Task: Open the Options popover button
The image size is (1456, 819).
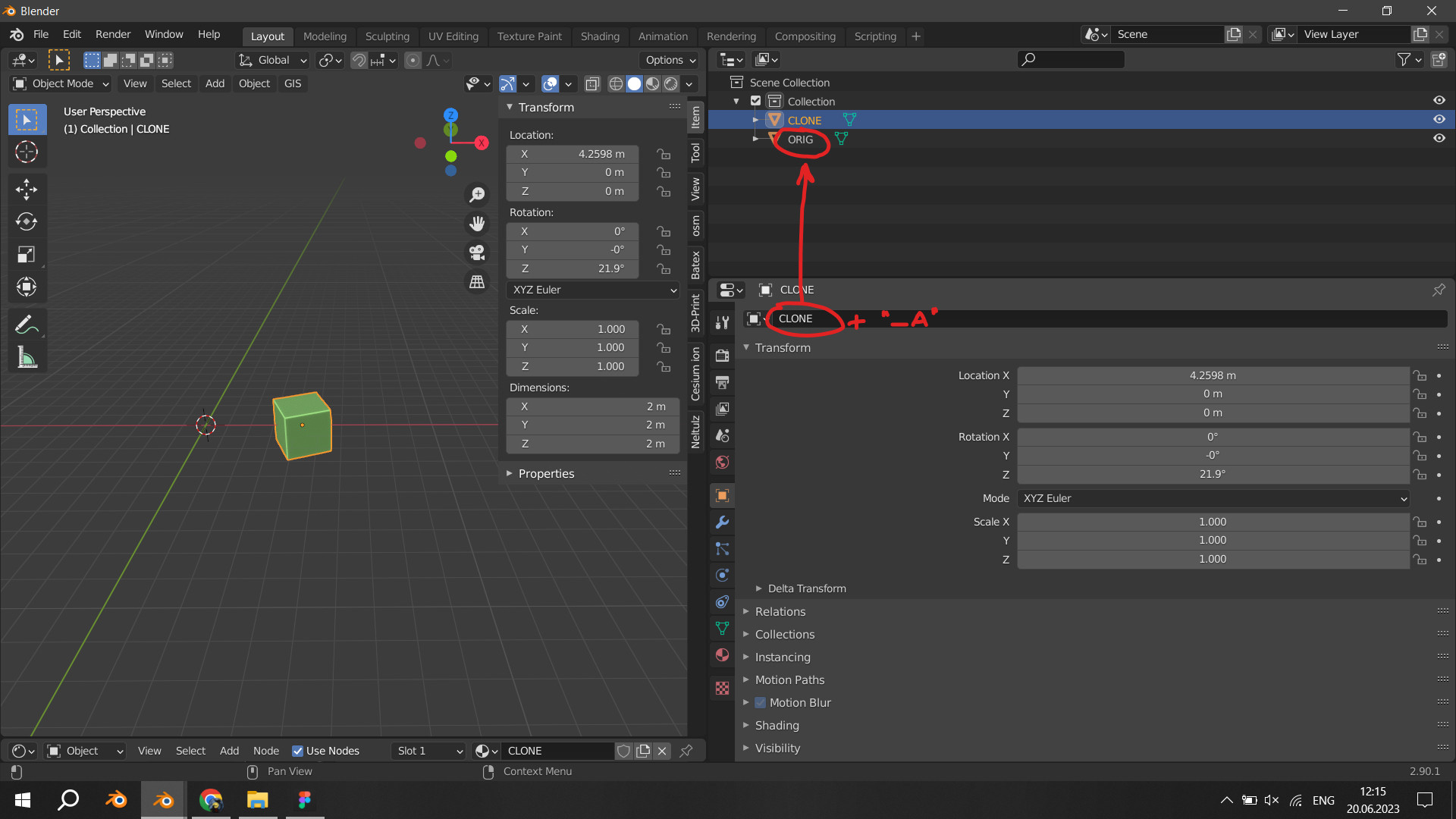Action: click(670, 60)
